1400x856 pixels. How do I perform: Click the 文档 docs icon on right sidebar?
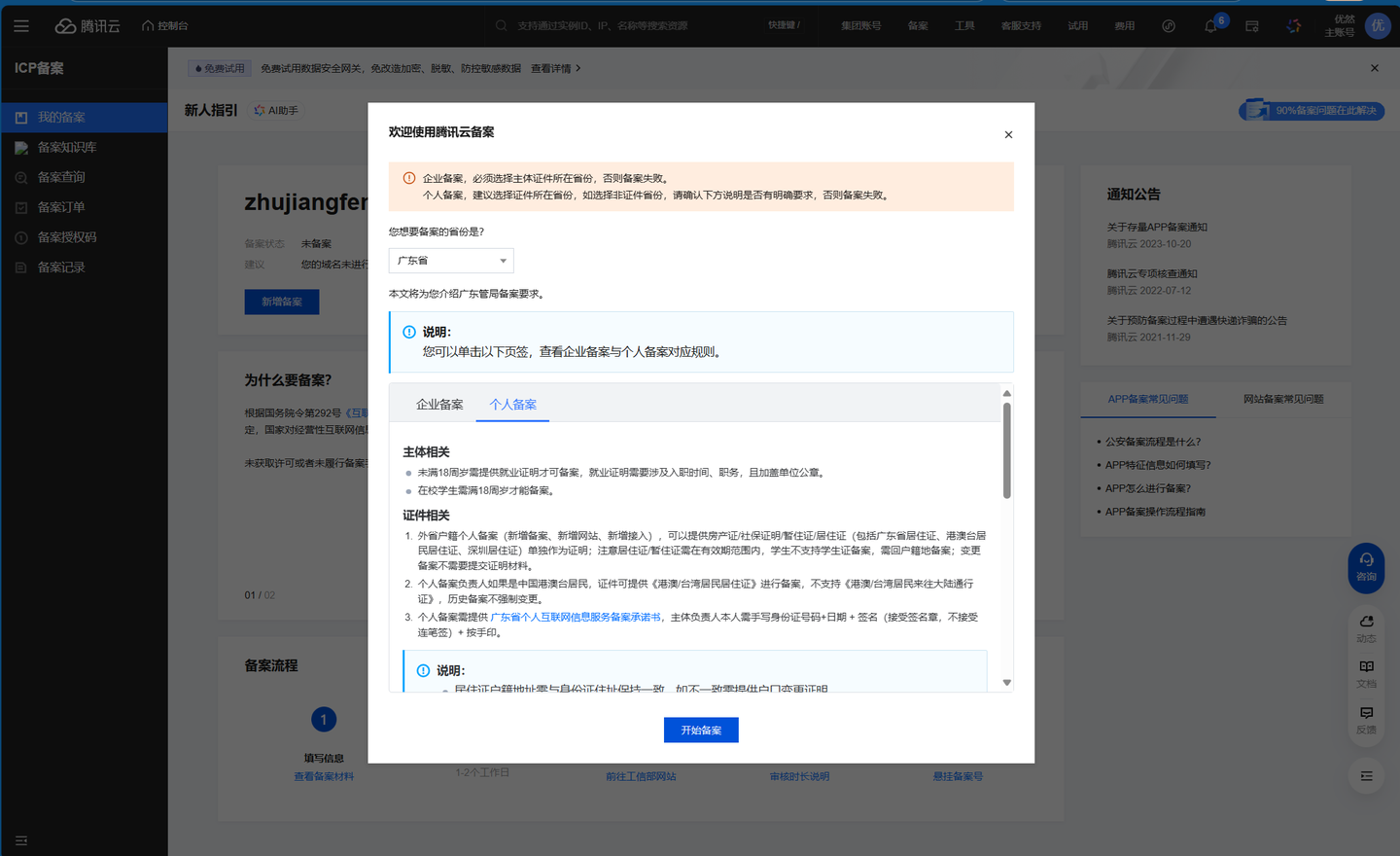click(1366, 673)
